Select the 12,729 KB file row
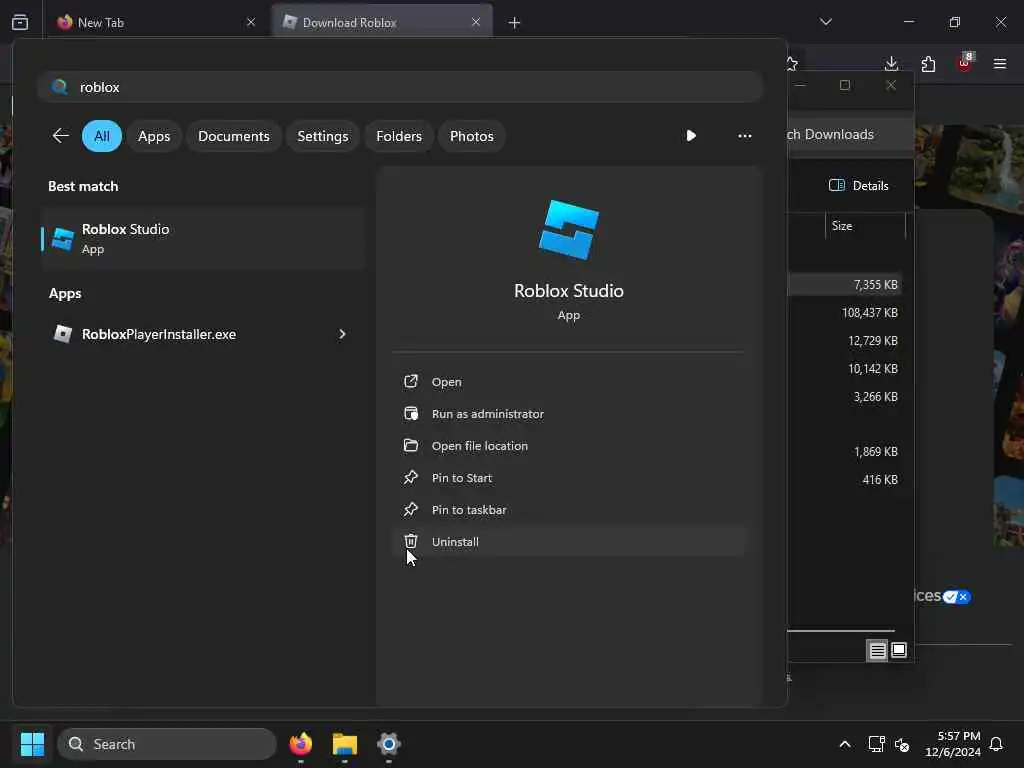The height and width of the screenshot is (768, 1024). [844, 341]
